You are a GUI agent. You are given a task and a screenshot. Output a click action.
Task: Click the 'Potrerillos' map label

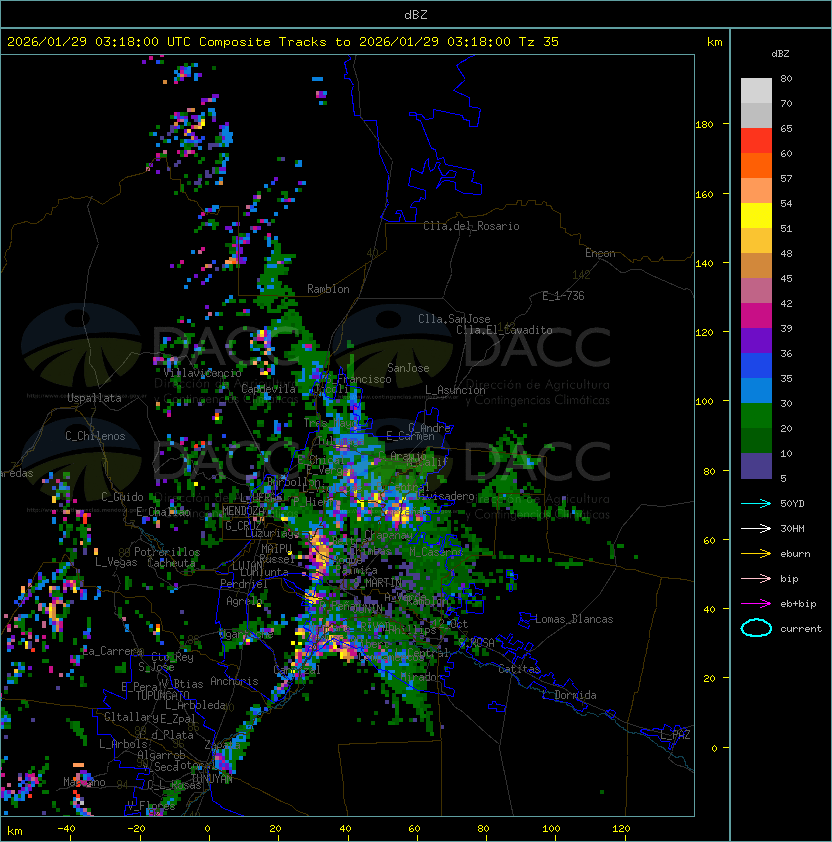pyautogui.click(x=167, y=552)
